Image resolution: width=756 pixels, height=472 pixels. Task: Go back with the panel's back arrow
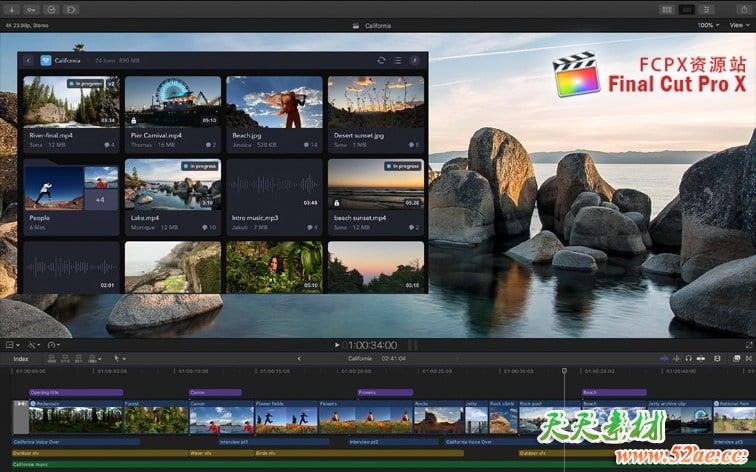coord(28,60)
